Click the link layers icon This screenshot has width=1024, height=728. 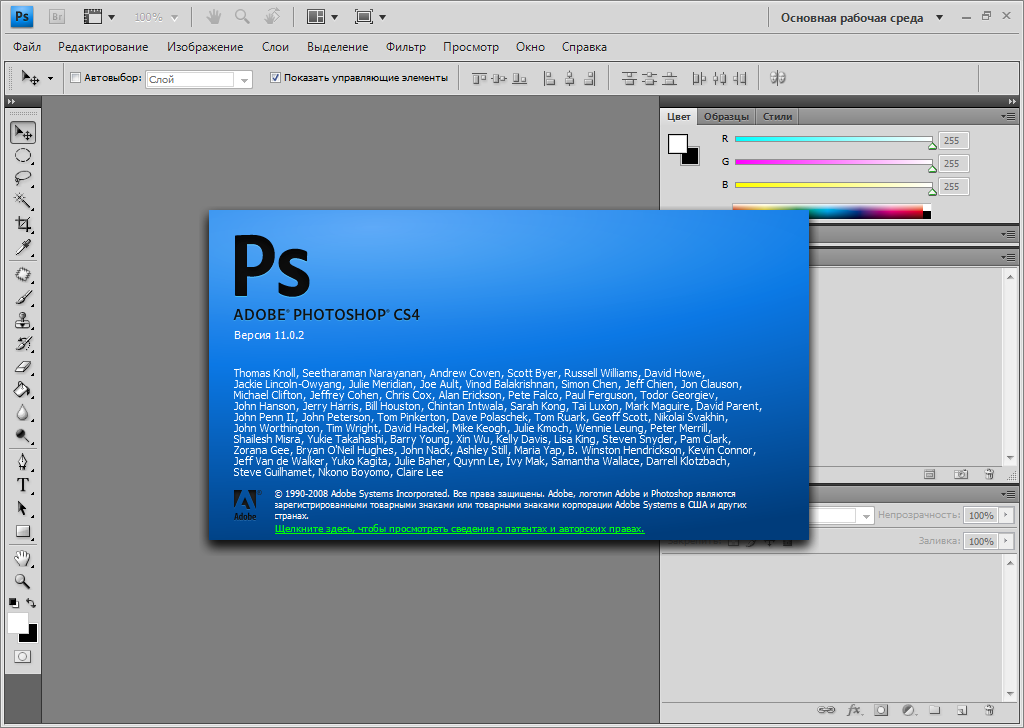826,710
